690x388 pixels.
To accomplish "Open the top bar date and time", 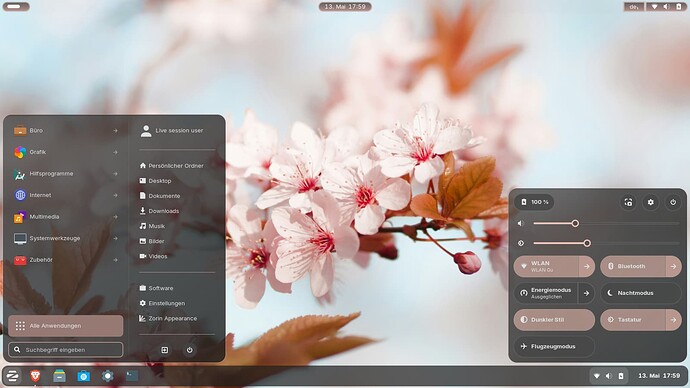I will coord(345,7).
